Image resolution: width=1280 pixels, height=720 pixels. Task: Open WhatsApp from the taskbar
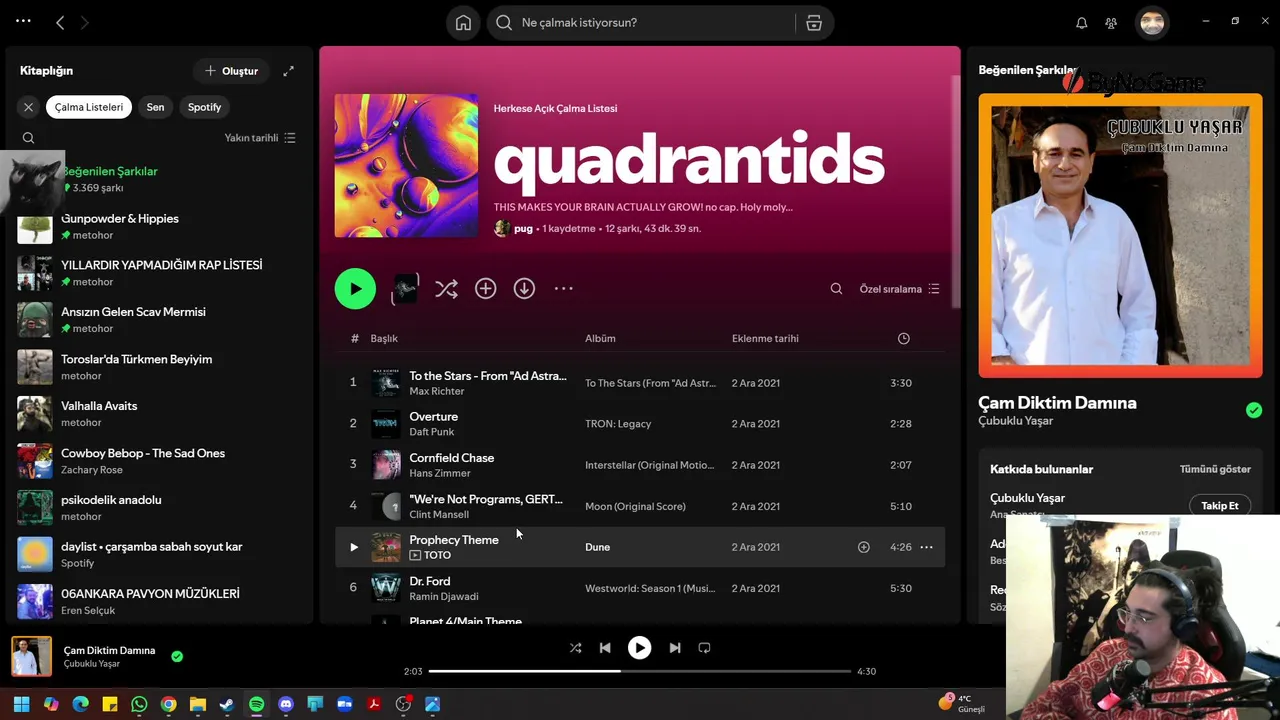[139, 704]
